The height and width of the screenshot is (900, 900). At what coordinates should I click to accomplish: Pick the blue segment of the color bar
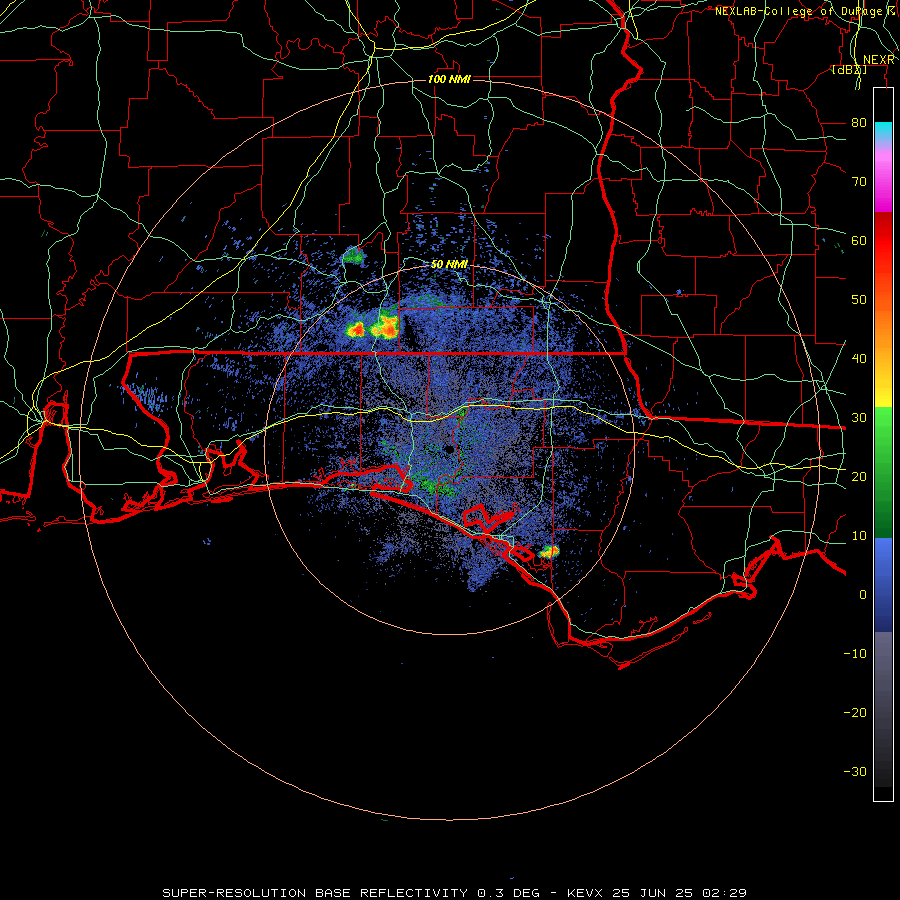[883, 584]
